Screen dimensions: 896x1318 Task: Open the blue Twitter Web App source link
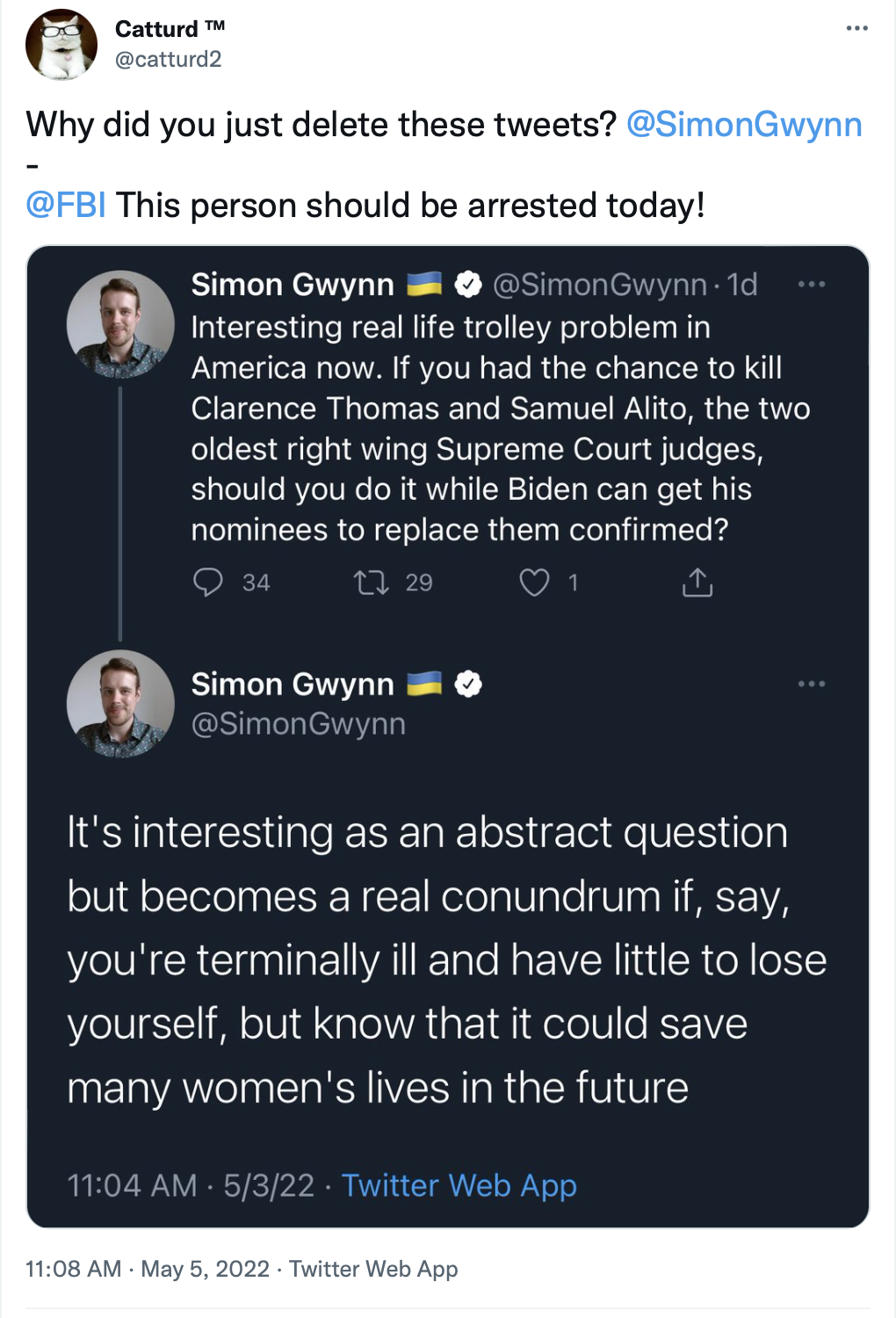pos(459,1185)
